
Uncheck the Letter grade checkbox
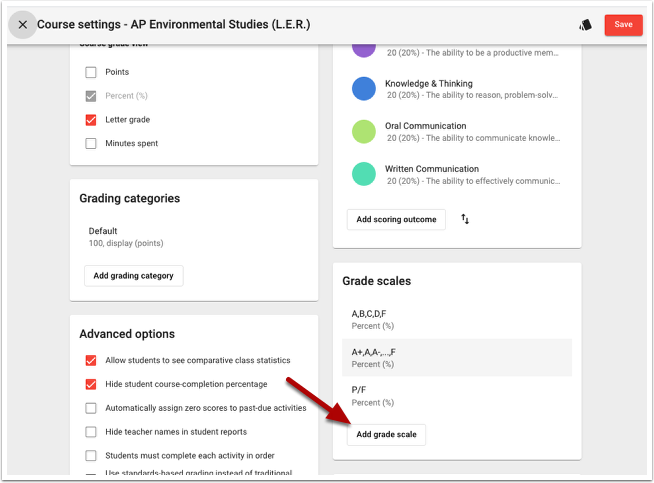tap(91, 120)
